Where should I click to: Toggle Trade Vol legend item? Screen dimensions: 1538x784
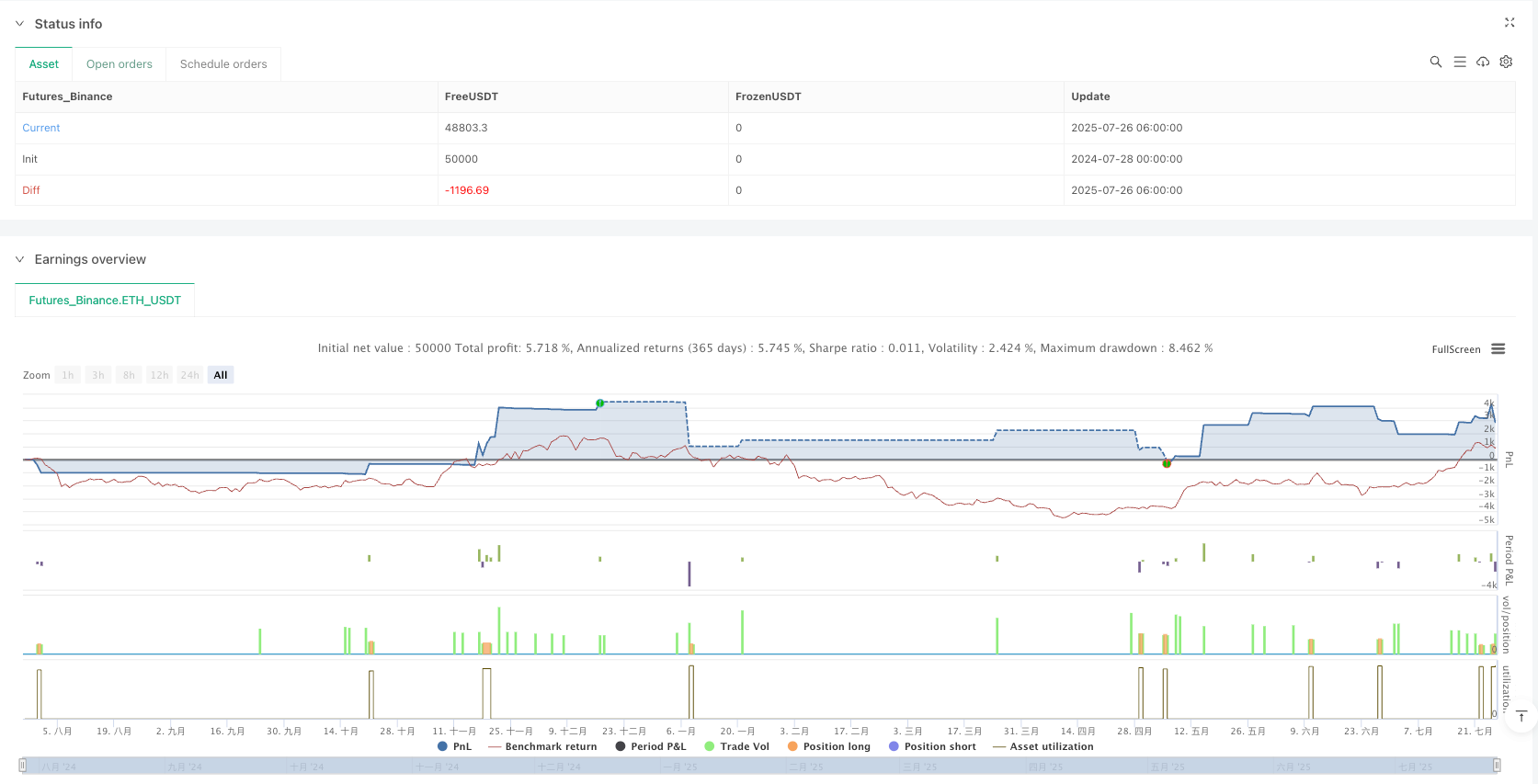(736, 746)
